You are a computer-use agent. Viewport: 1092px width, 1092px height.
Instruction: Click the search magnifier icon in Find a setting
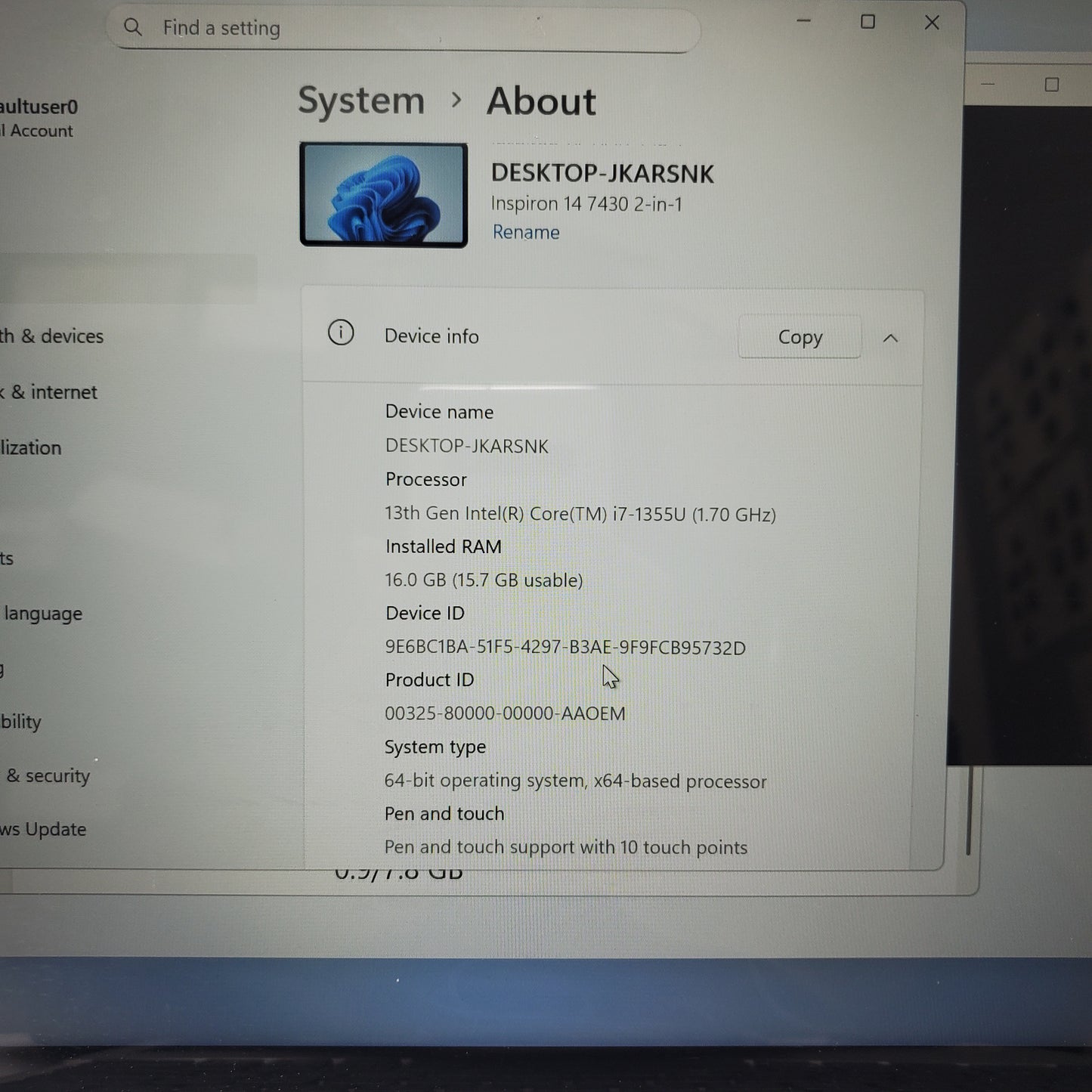click(x=133, y=28)
